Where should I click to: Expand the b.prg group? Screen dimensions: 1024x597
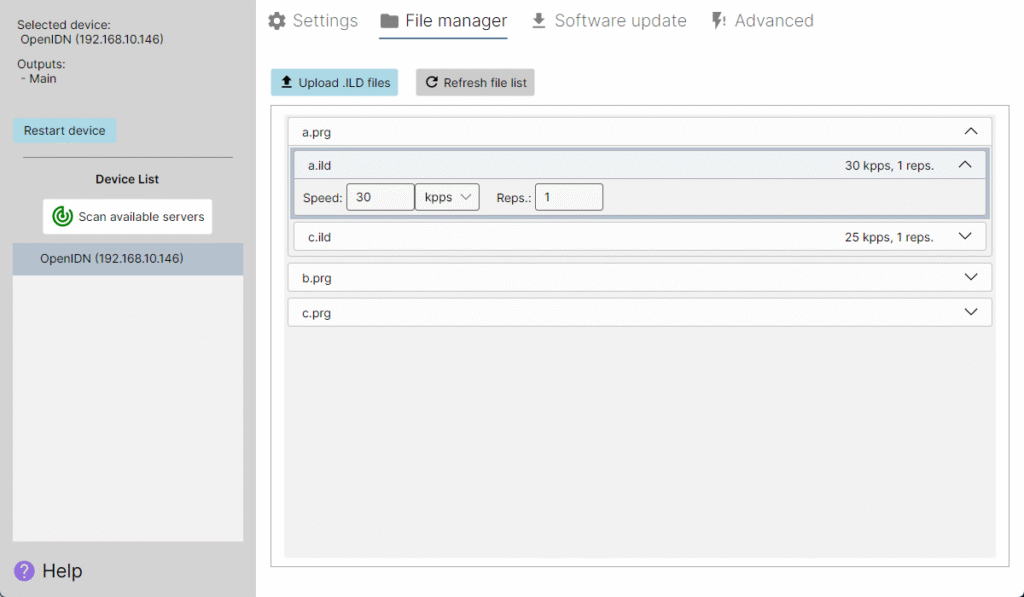point(968,277)
